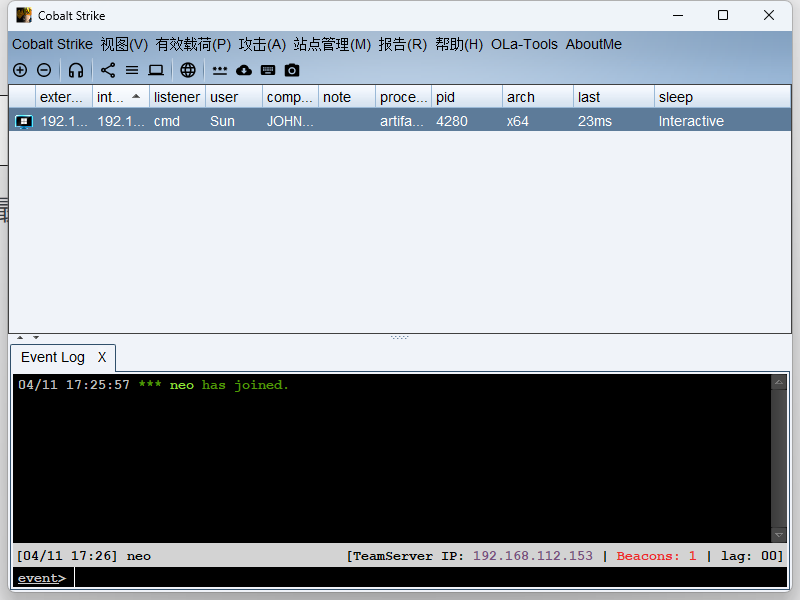This screenshot has width=800, height=600.
Task: Open keystrokes via keyboard icon
Action: click(x=268, y=70)
